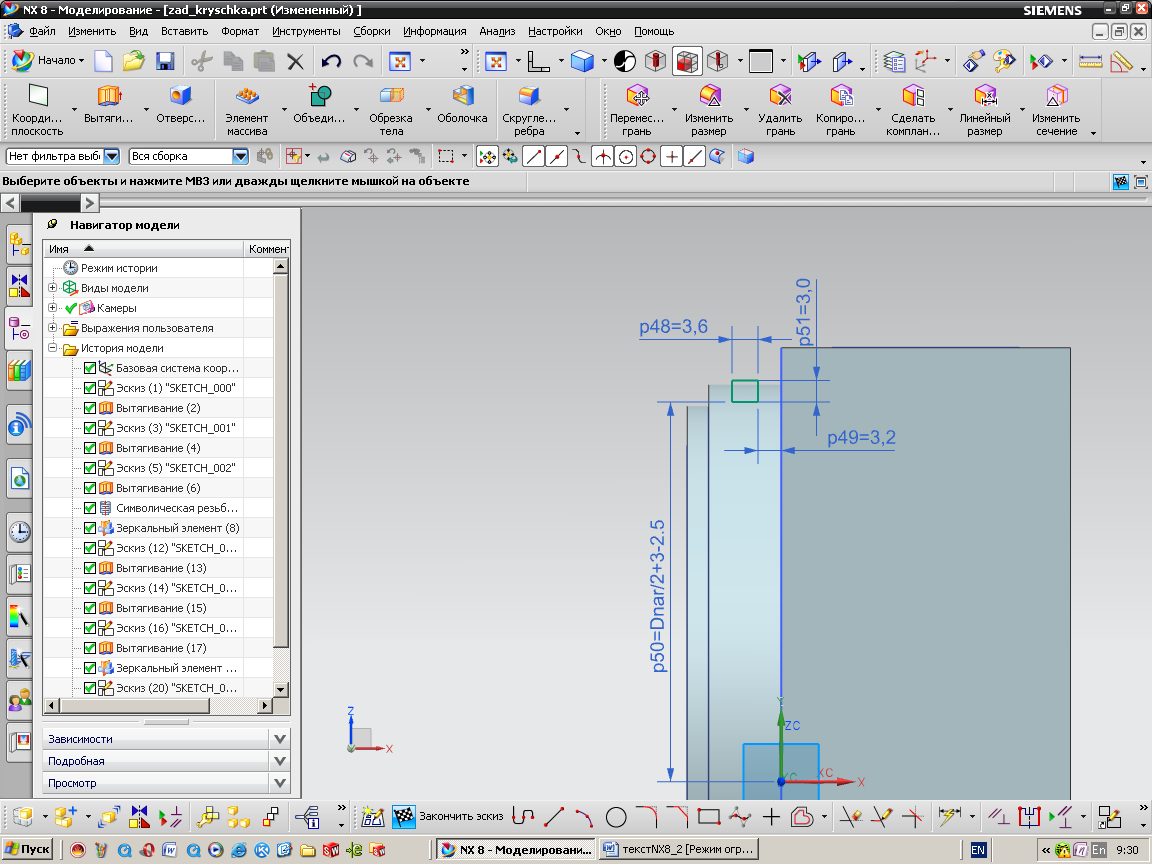This screenshot has width=1152, height=864.
Task: Select the Вытягивание extrude tool
Action: (x=109, y=104)
